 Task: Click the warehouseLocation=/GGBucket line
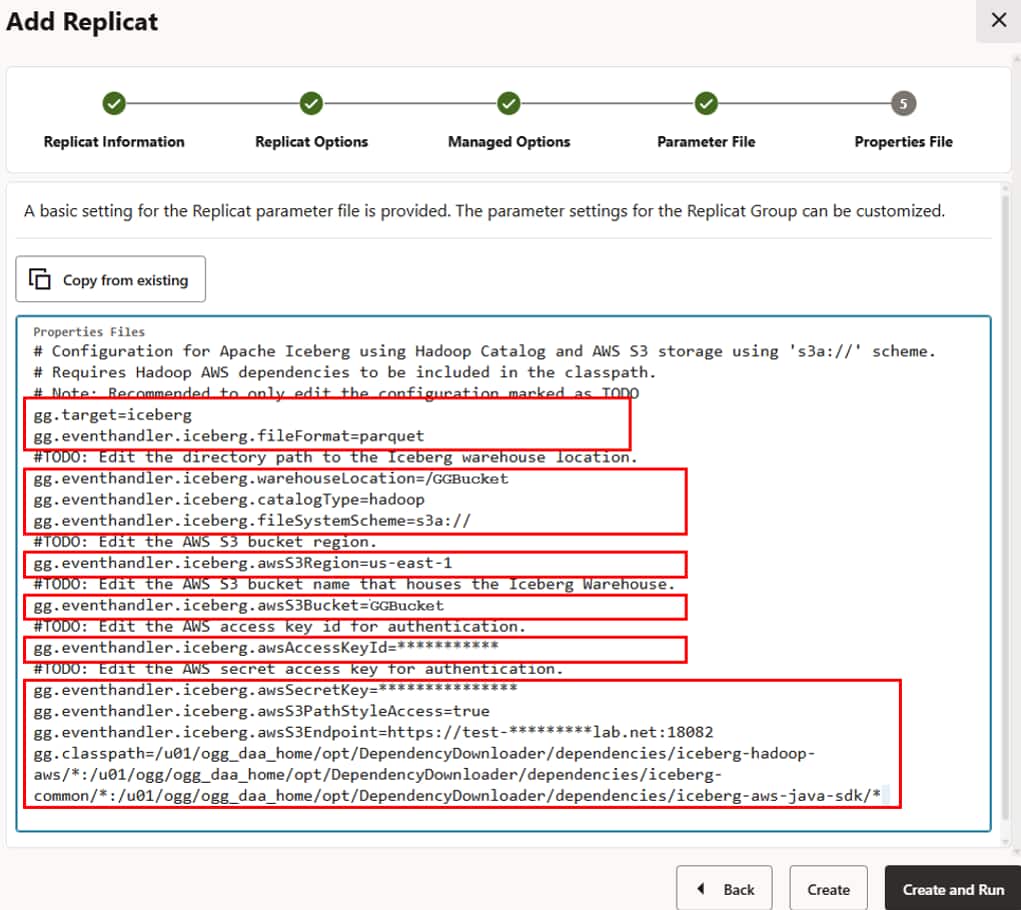(271, 478)
